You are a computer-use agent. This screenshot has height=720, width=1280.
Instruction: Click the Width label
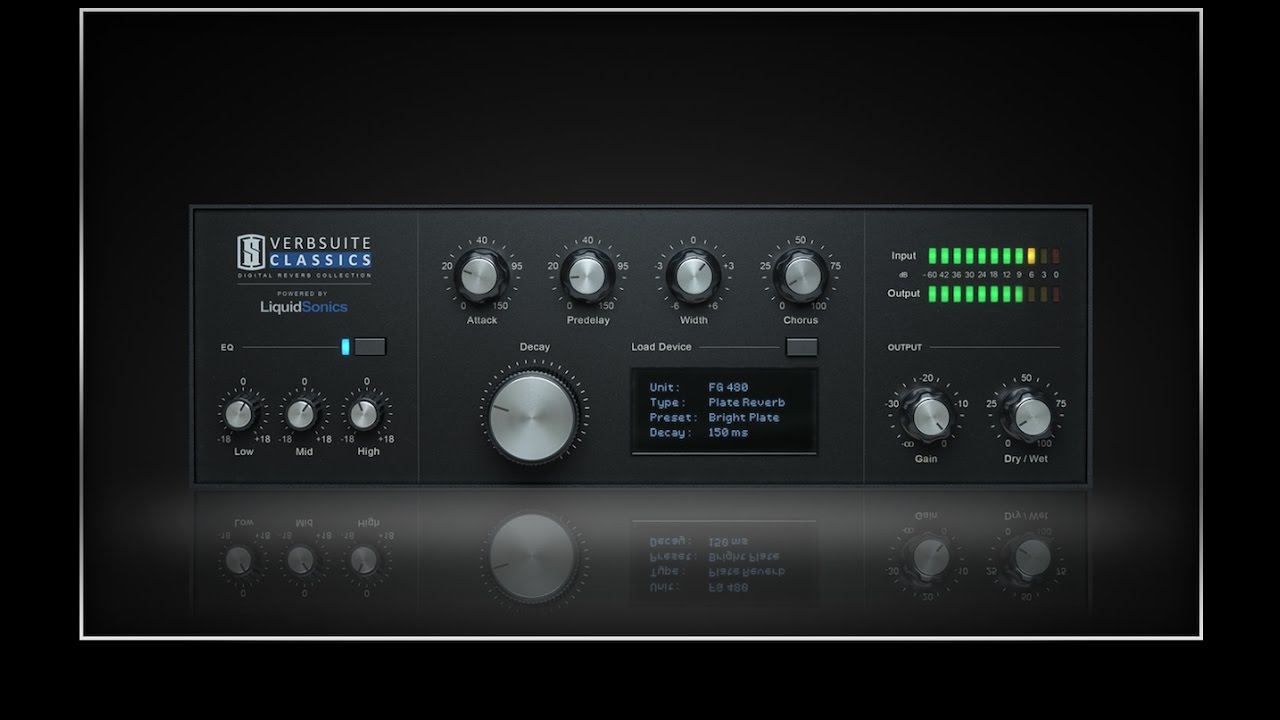tap(693, 321)
